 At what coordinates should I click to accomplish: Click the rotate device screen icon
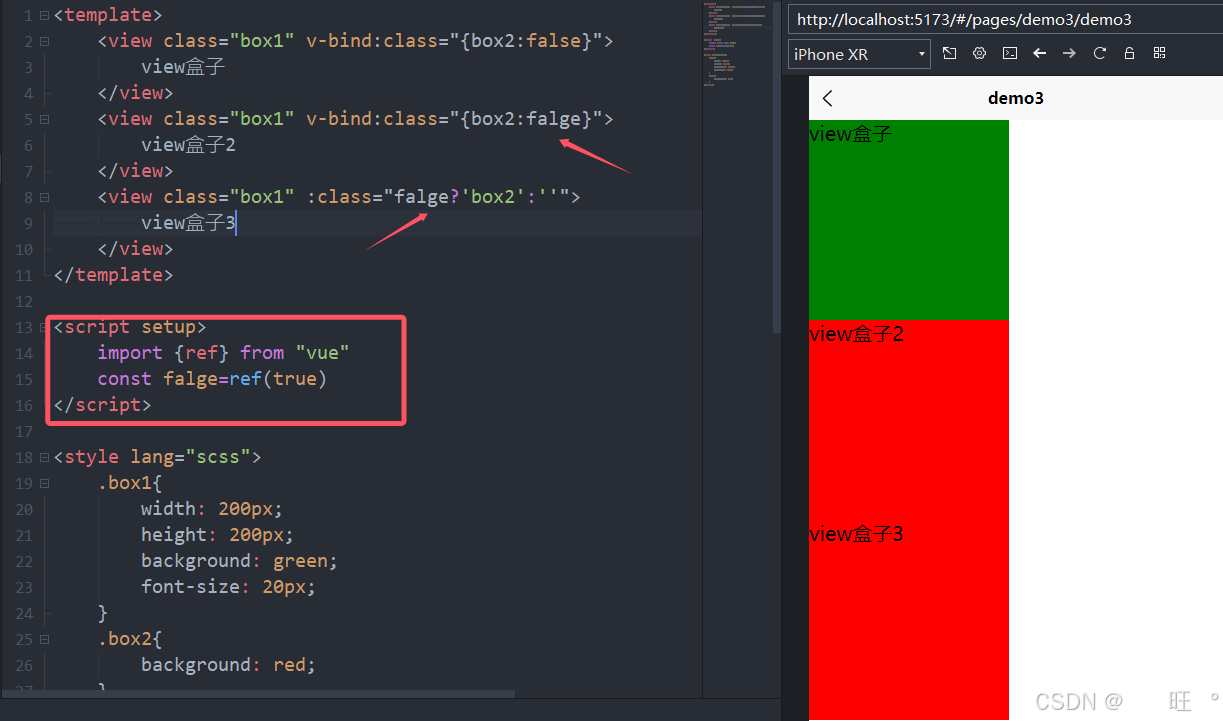(949, 53)
